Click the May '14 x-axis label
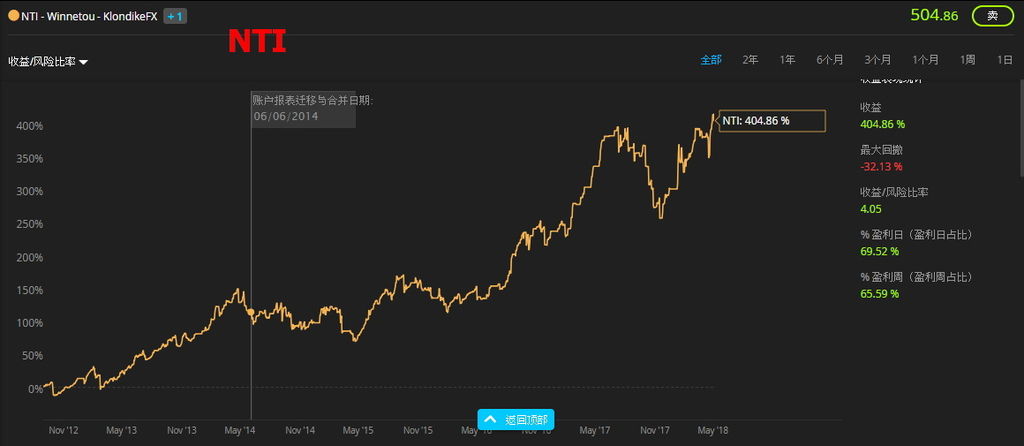 240,430
